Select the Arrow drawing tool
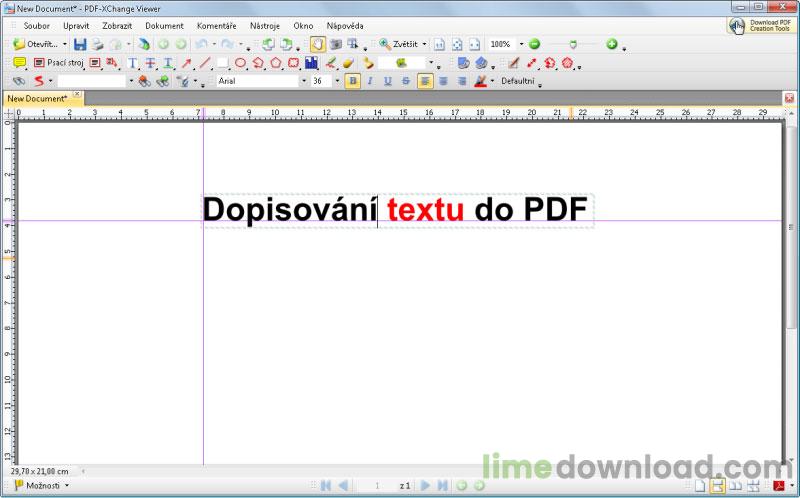The image size is (800, 498). (186, 63)
